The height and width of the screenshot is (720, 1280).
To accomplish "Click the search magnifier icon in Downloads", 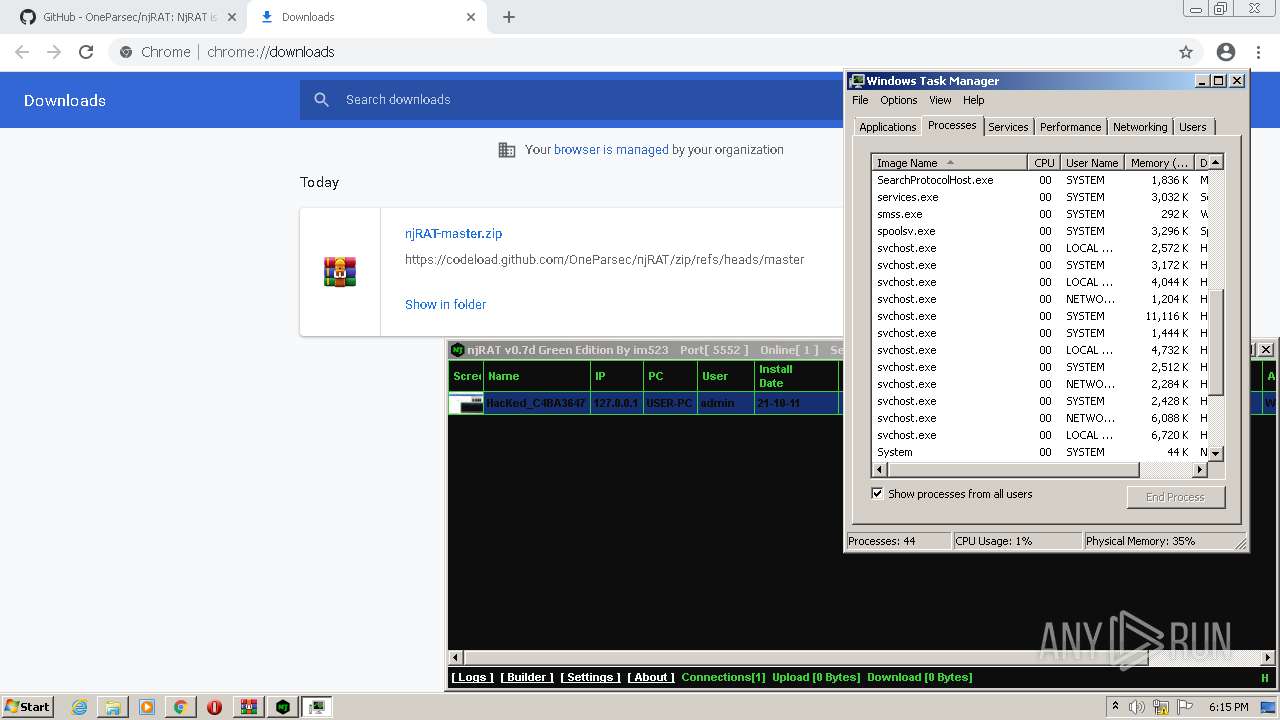I will (x=321, y=99).
